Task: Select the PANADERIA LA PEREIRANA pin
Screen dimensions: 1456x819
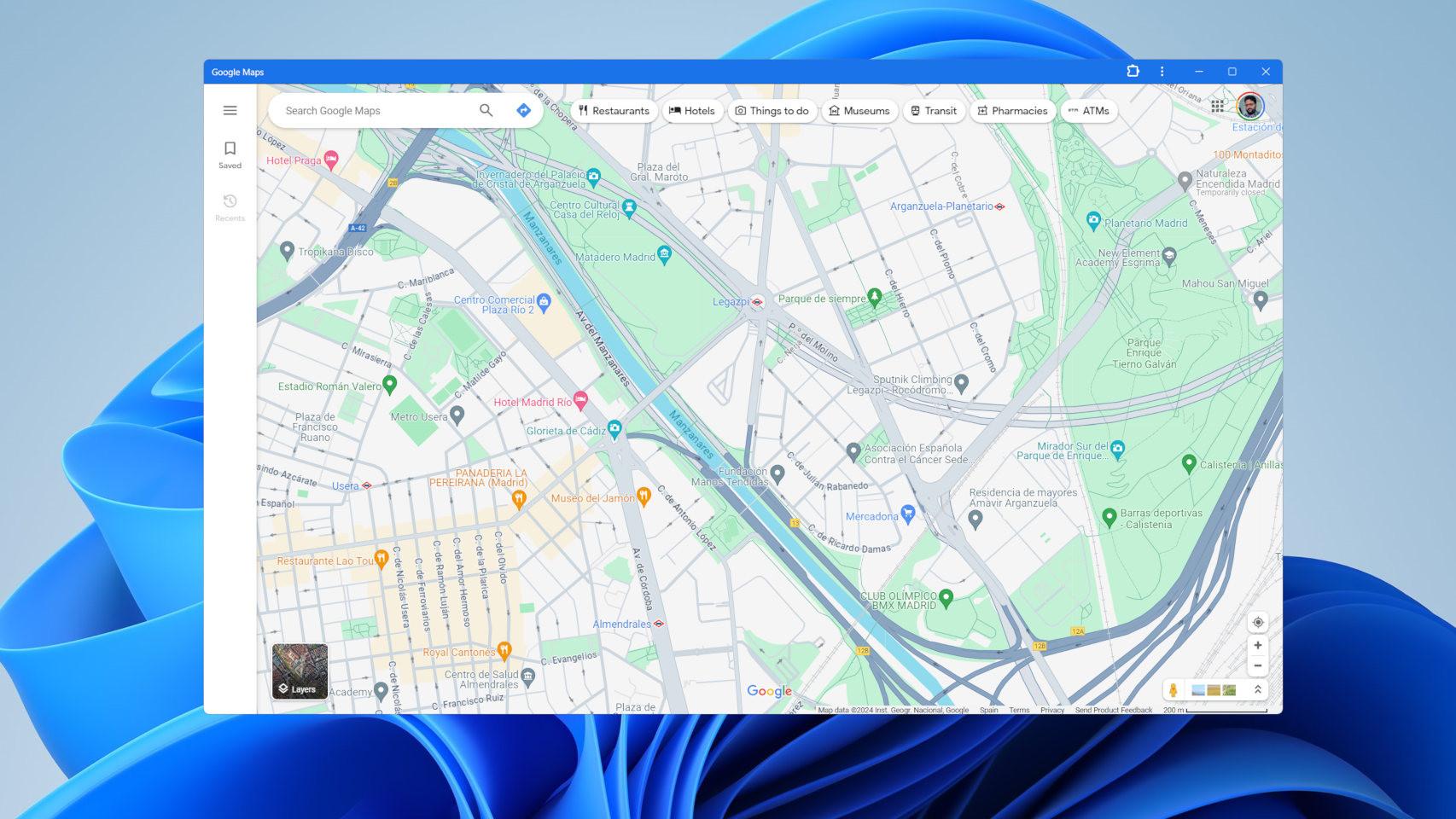Action: pyautogui.click(x=518, y=499)
